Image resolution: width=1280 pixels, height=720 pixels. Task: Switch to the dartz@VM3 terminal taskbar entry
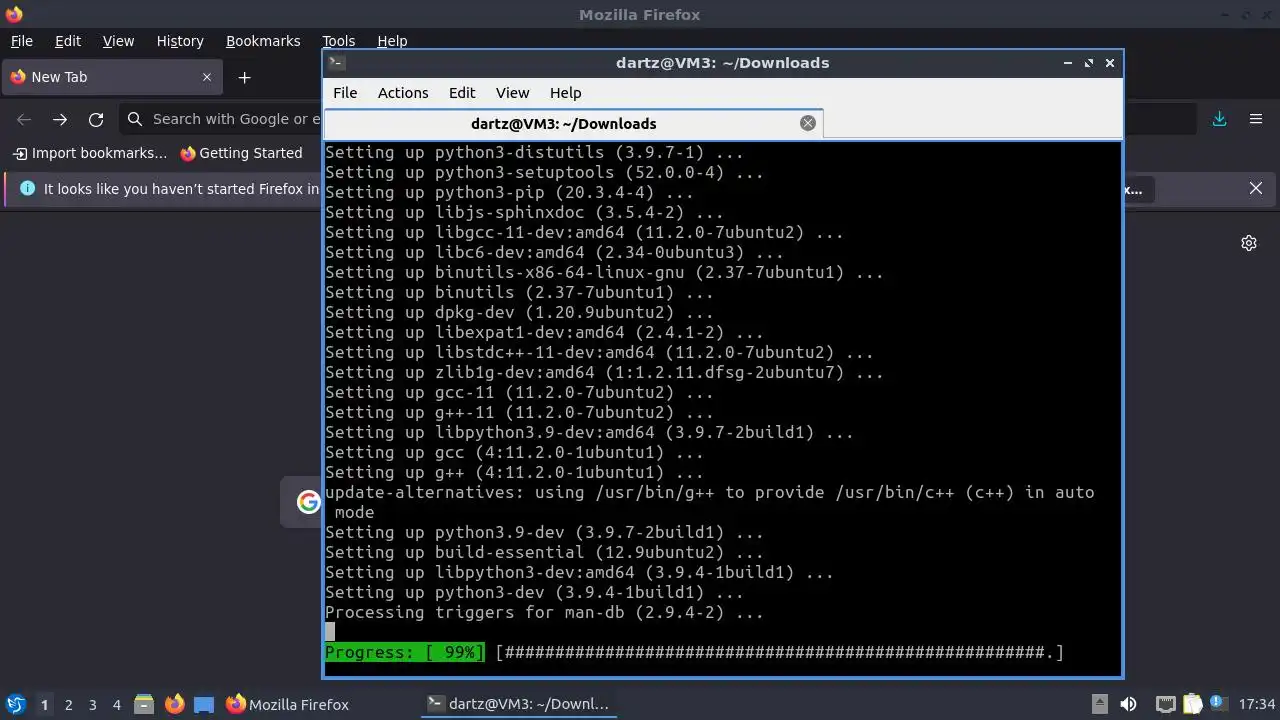pos(518,704)
